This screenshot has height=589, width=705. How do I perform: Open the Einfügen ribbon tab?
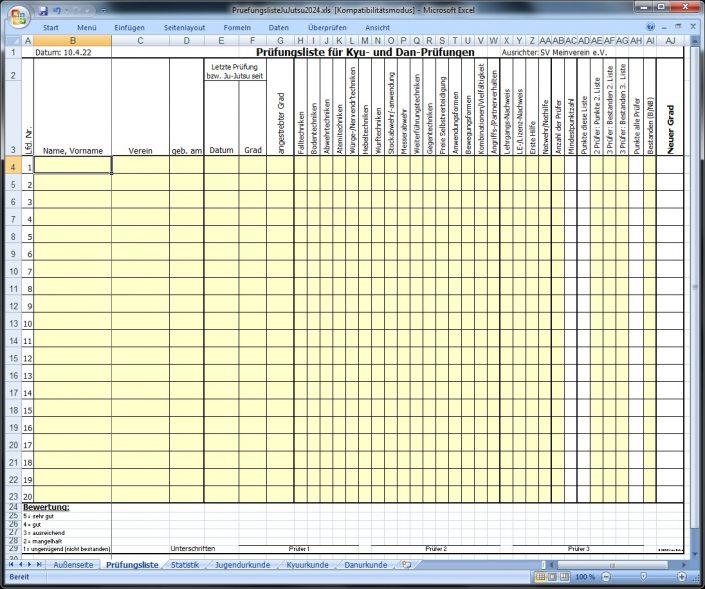(128, 27)
